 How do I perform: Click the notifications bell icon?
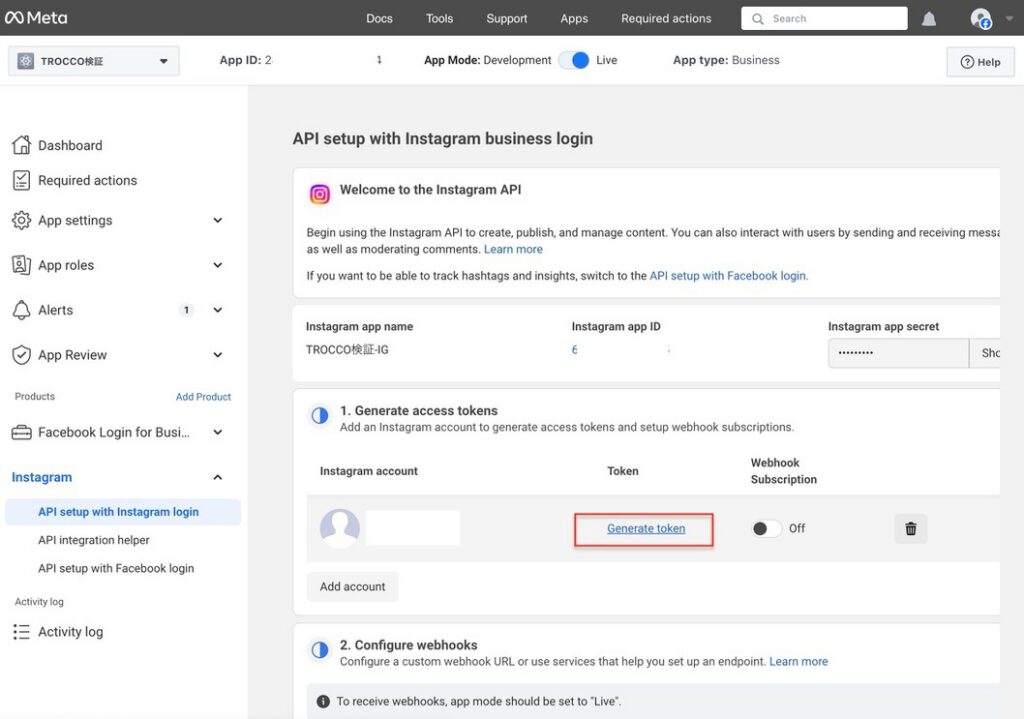pyautogui.click(x=929, y=19)
